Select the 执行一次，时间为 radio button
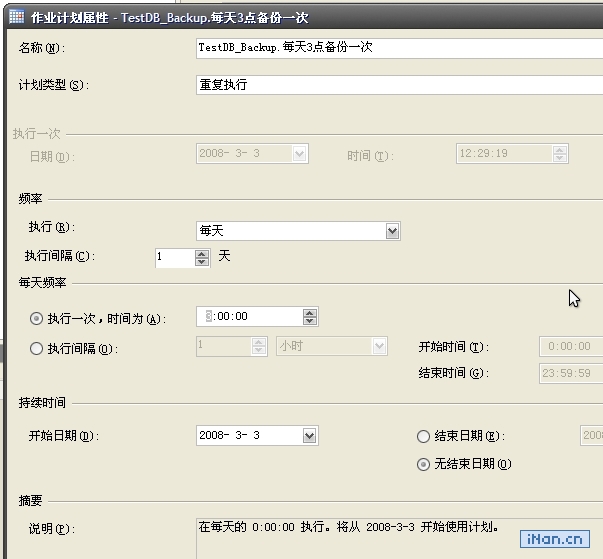603x559 pixels. coord(37,318)
